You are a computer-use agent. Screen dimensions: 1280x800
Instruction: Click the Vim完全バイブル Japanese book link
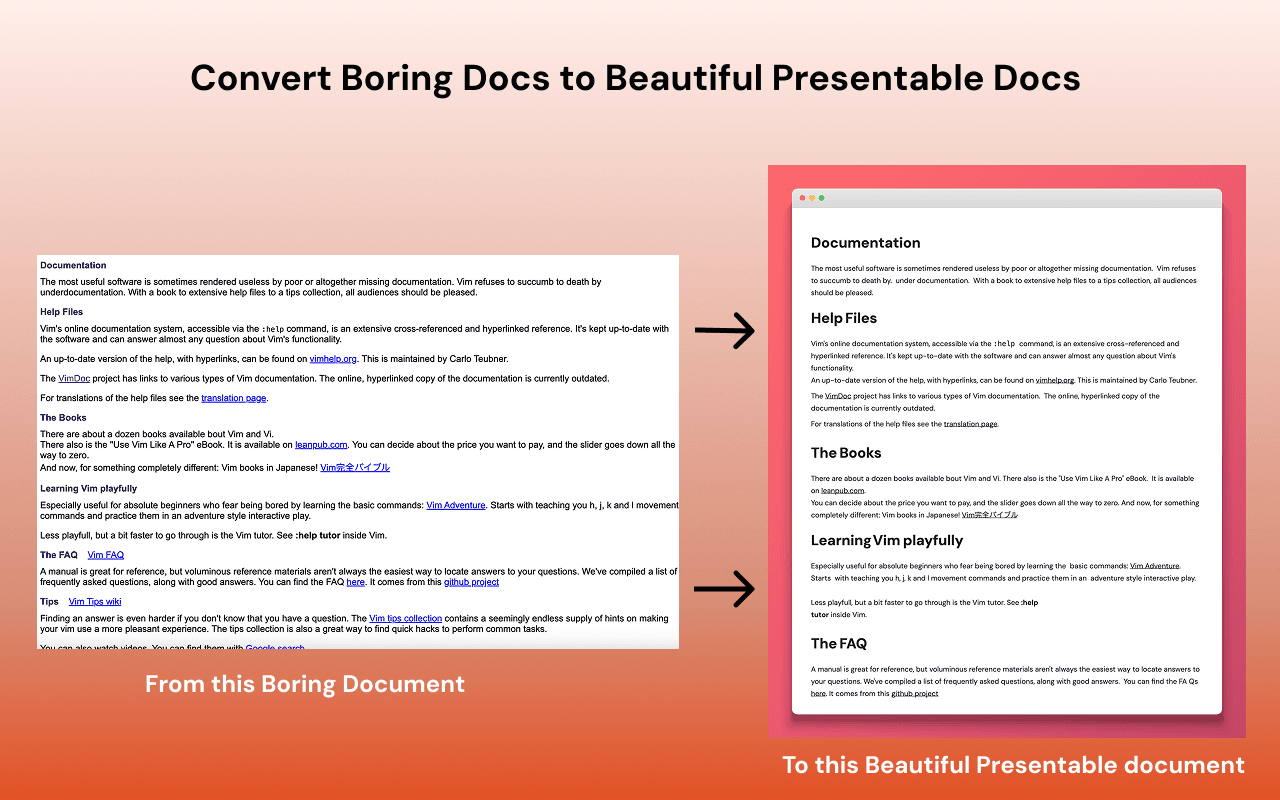[x=355, y=467]
